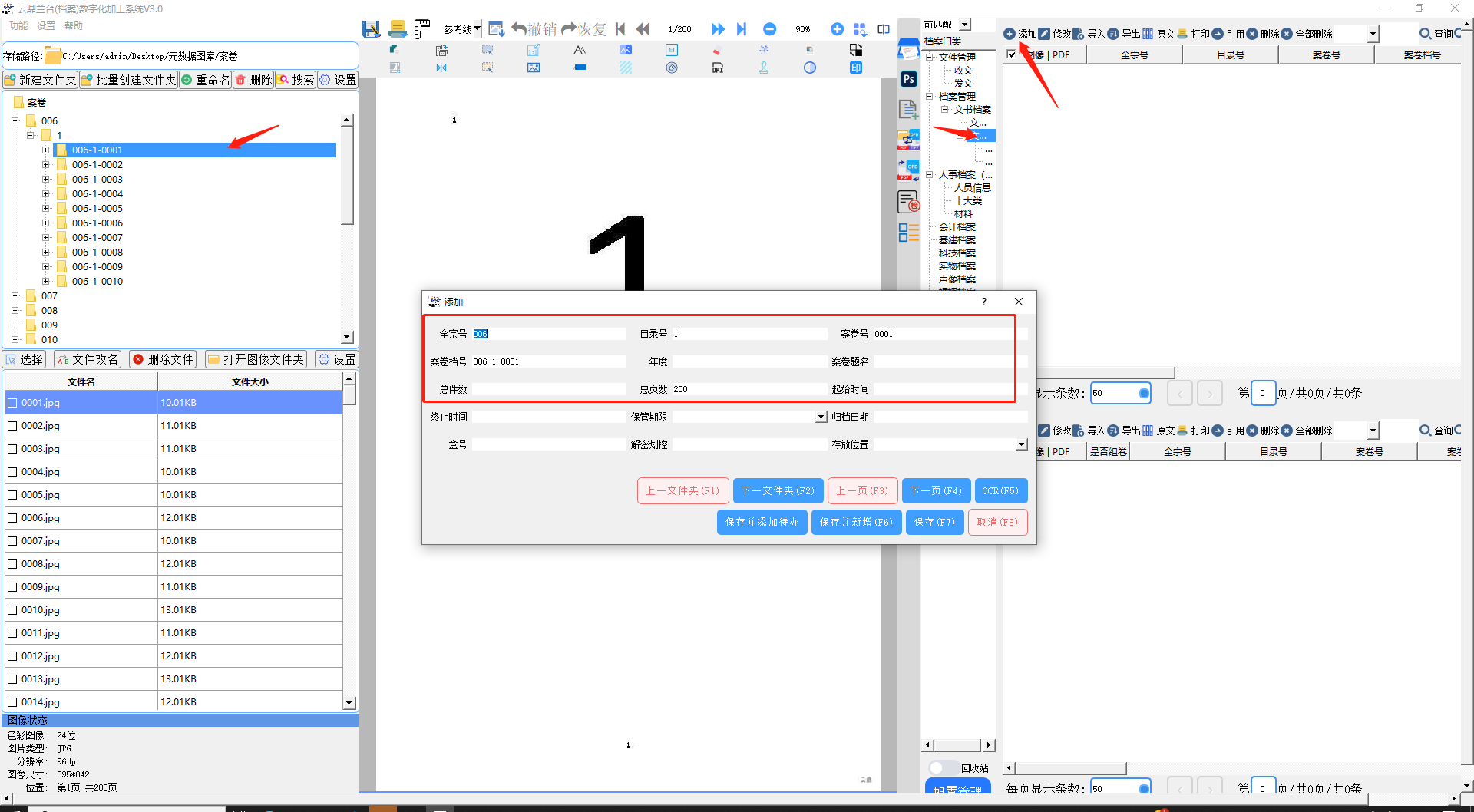The height and width of the screenshot is (812, 1474).
Task: Expand the 006-1-0002 folder node
Action: (46, 165)
